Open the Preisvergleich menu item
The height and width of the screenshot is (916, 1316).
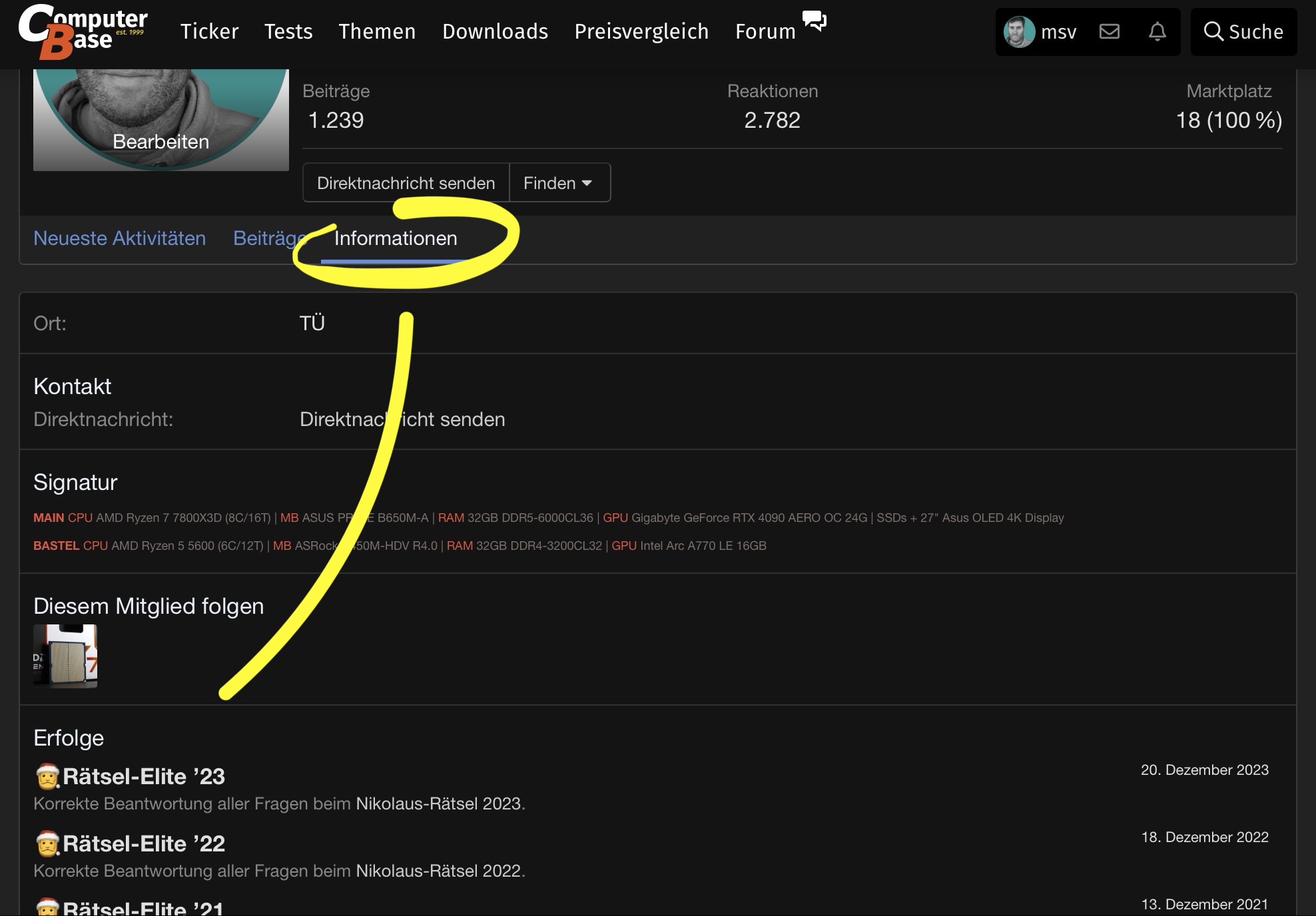(x=641, y=31)
